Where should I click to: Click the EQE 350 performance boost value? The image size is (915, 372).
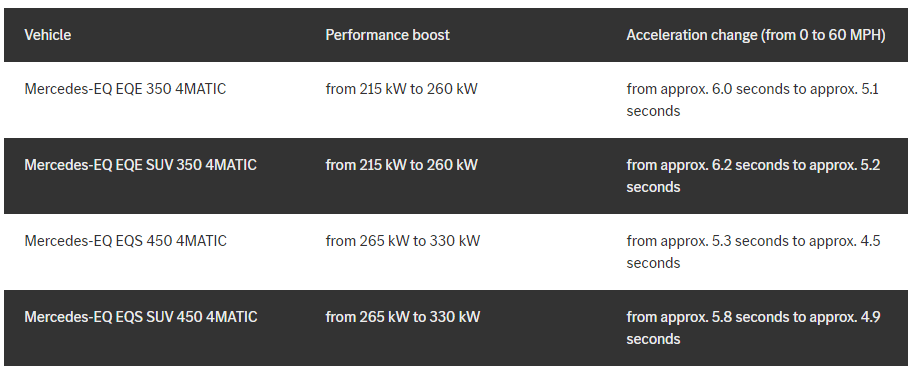coord(401,89)
